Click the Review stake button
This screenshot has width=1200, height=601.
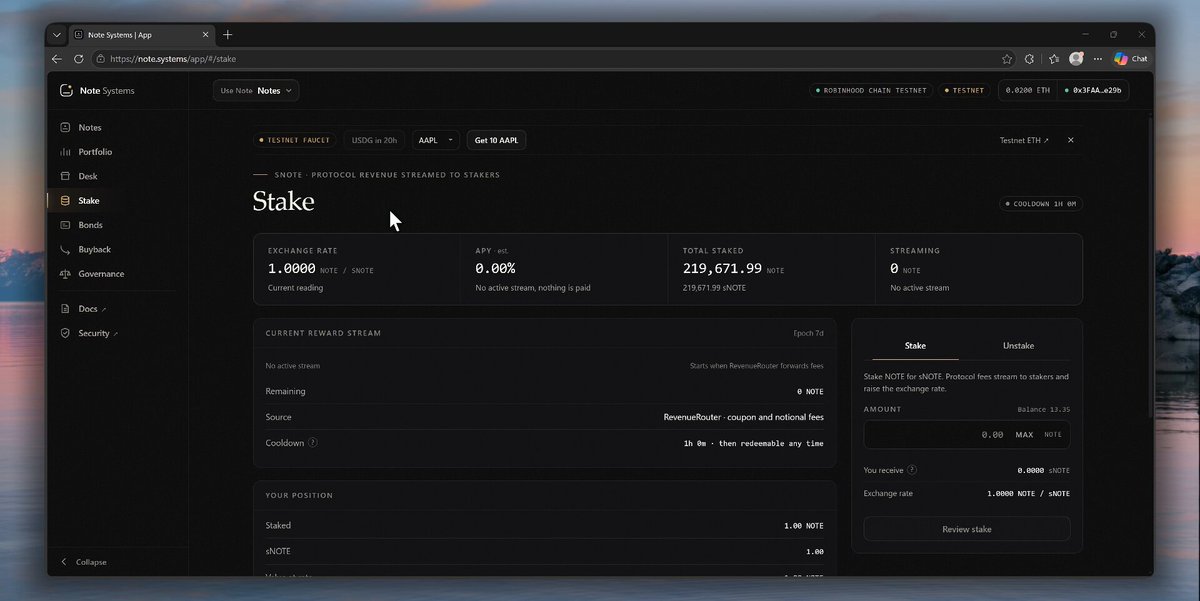point(967,529)
